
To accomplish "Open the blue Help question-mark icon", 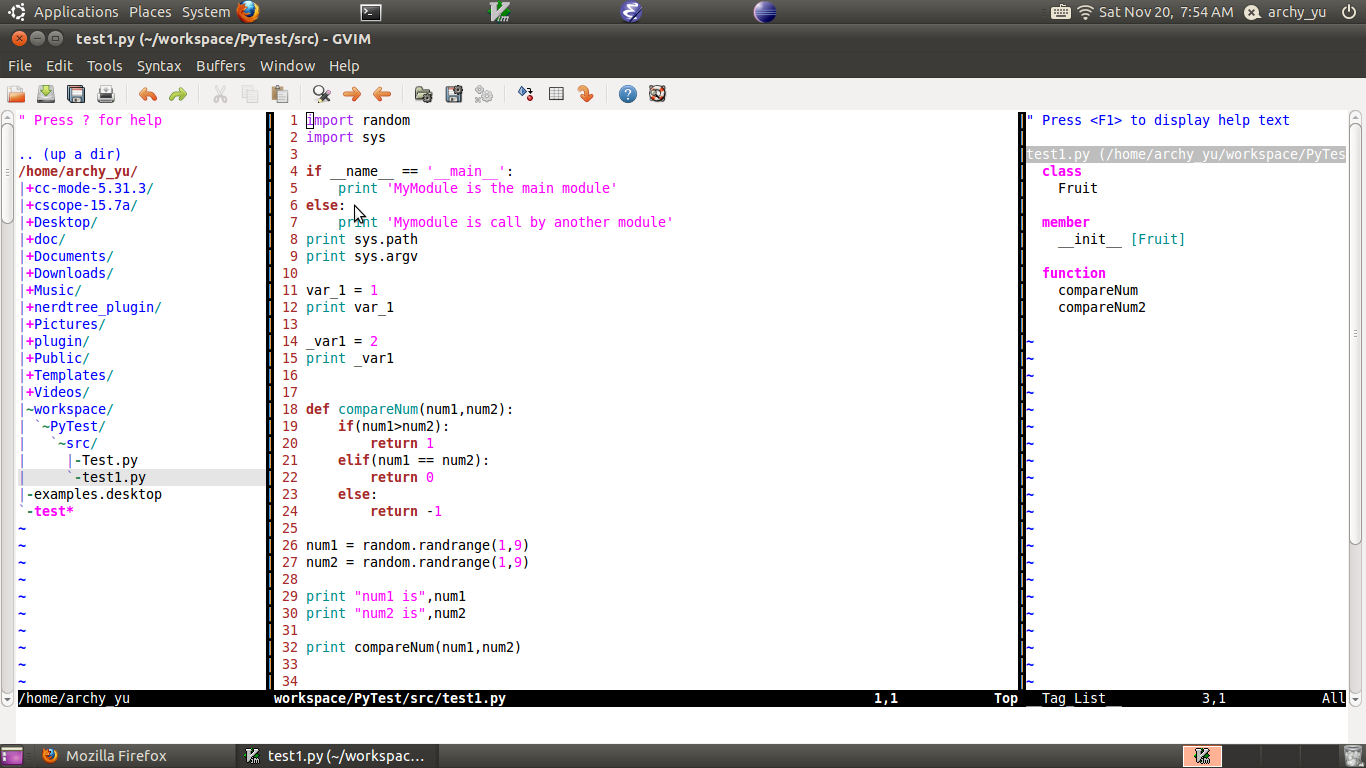I will (628, 94).
